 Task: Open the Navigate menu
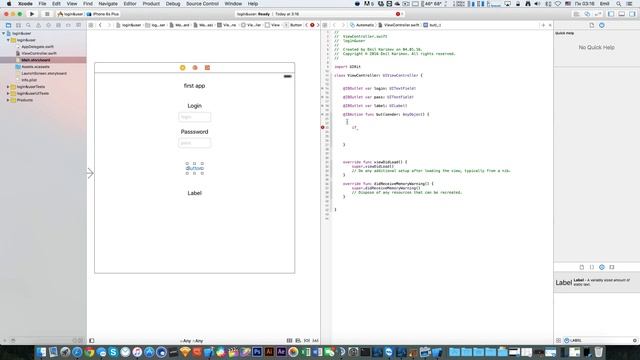(108, 4)
